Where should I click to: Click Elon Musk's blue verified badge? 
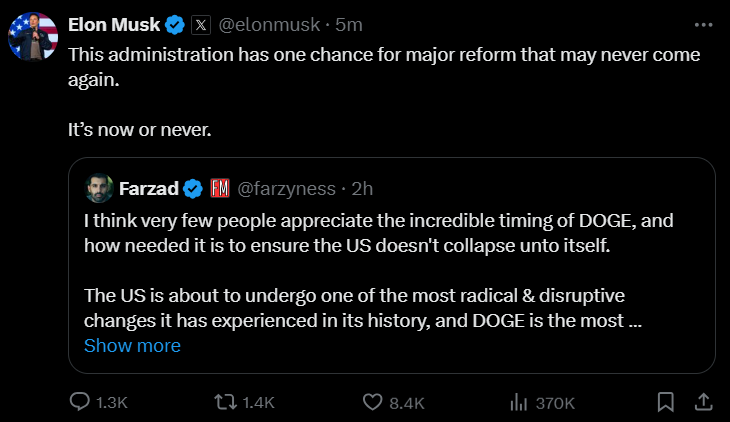pos(174,24)
